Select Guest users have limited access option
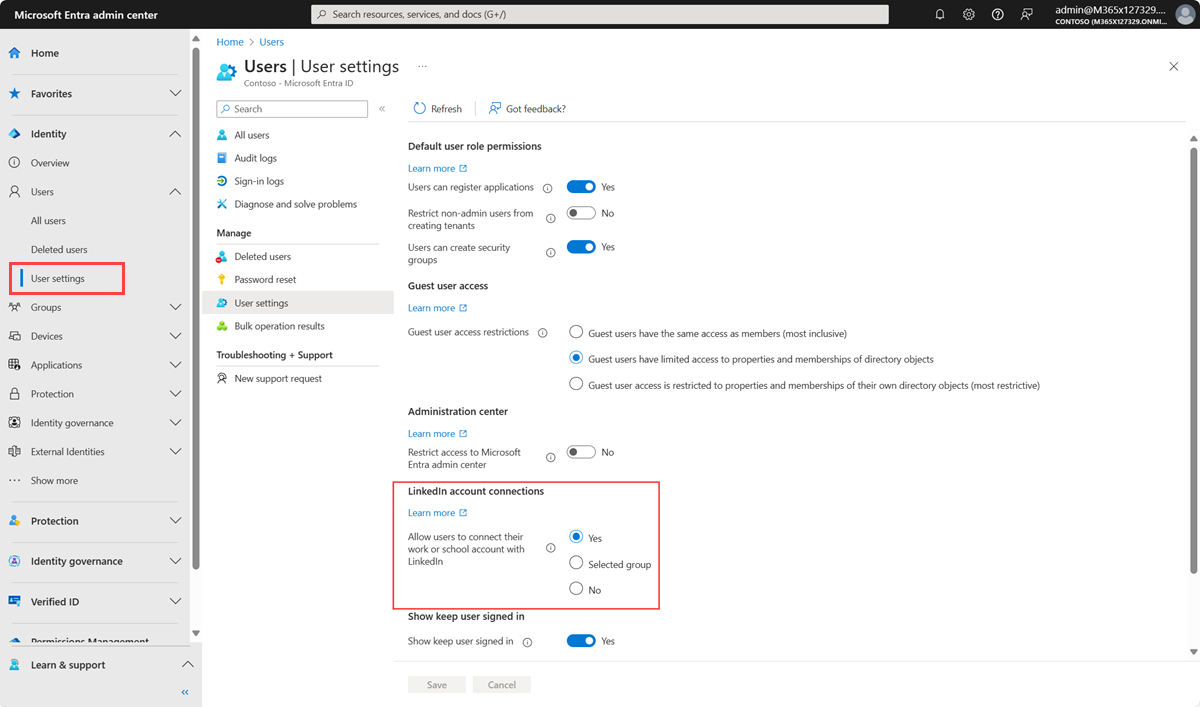1200x707 pixels. (x=576, y=358)
